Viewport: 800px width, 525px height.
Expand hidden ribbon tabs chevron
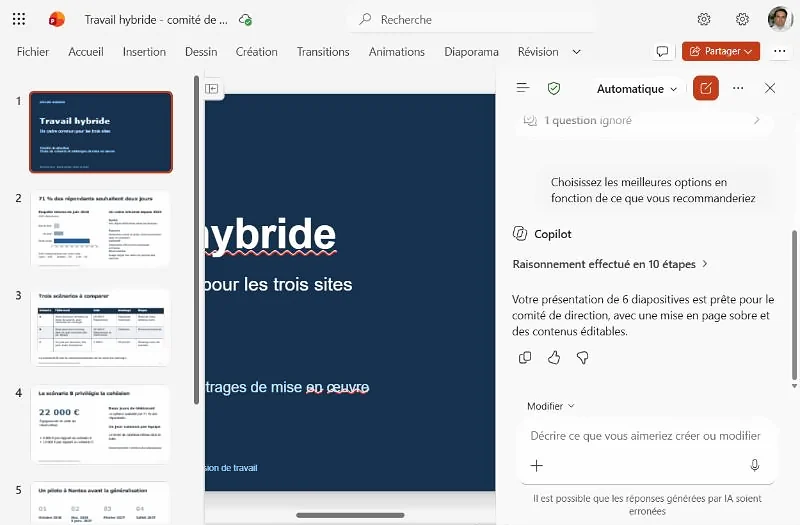coord(577,52)
